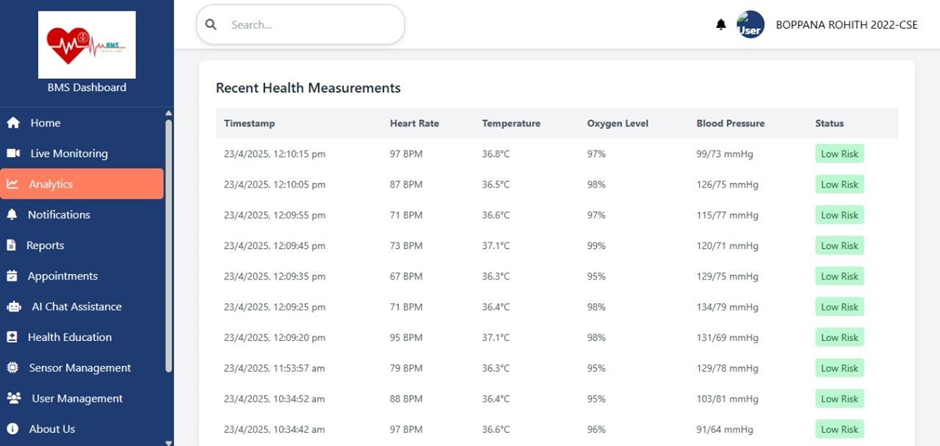Open User Management
This screenshot has height=446, width=940.
coord(82,398)
